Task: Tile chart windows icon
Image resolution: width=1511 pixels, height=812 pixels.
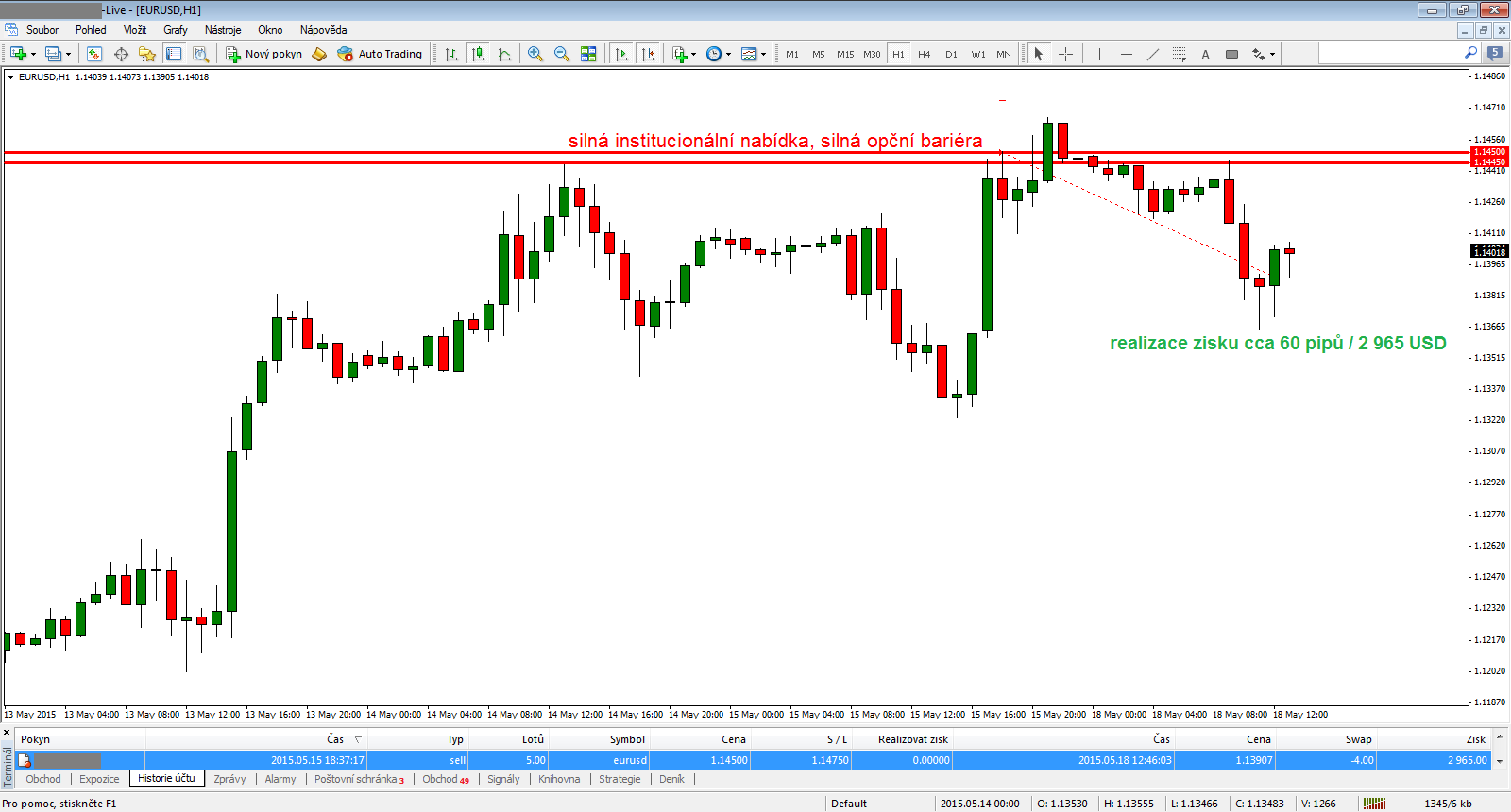Action: click(x=588, y=54)
